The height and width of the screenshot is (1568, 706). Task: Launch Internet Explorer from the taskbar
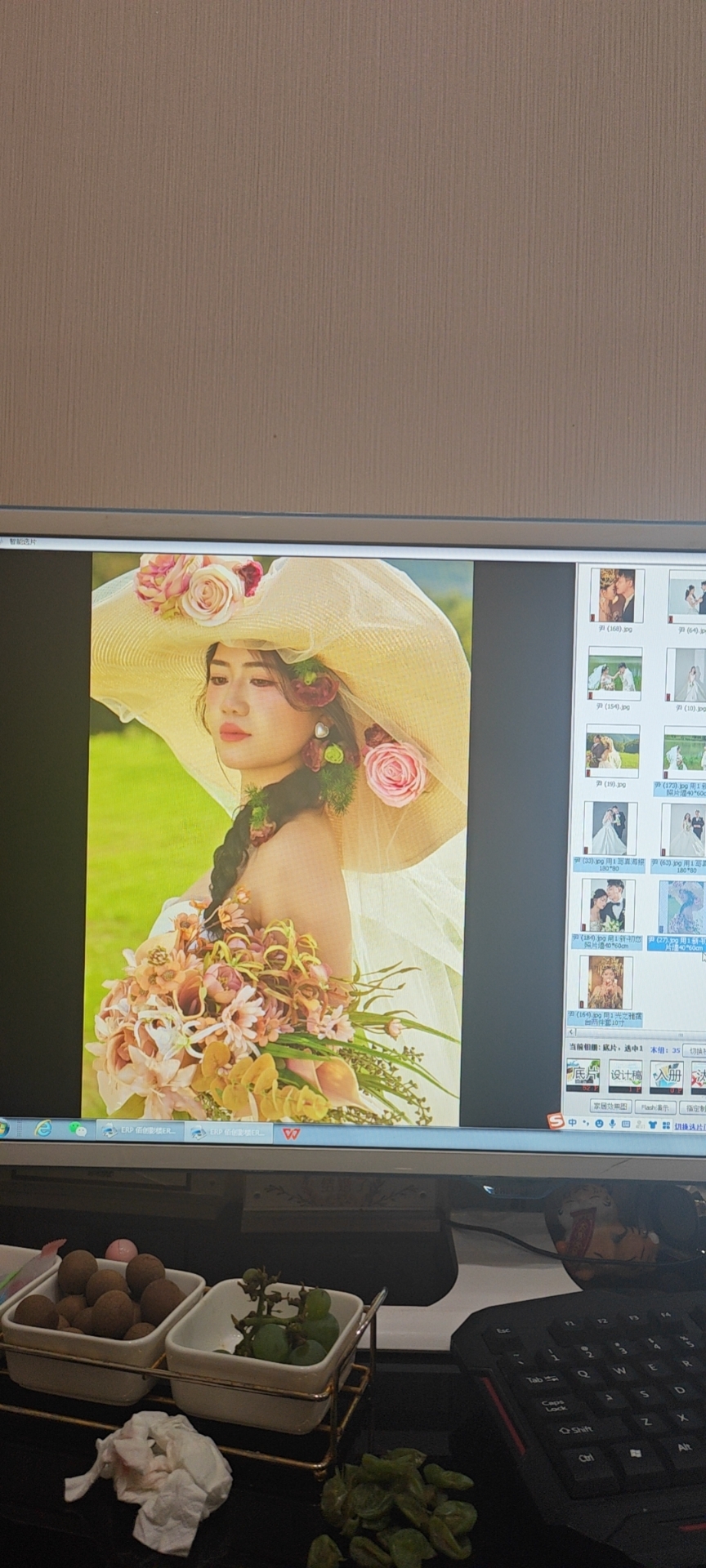(42, 1128)
